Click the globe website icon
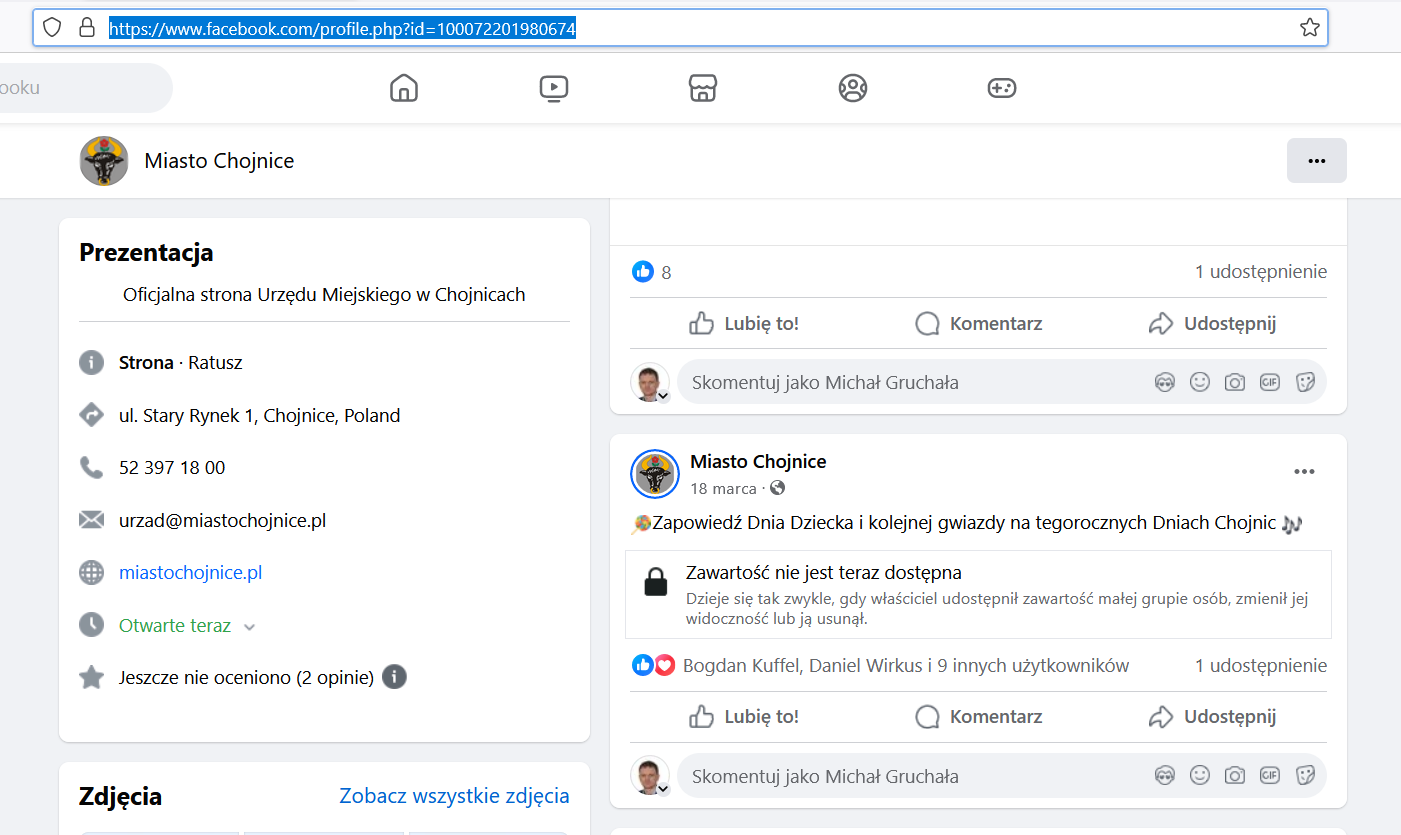 [91, 573]
